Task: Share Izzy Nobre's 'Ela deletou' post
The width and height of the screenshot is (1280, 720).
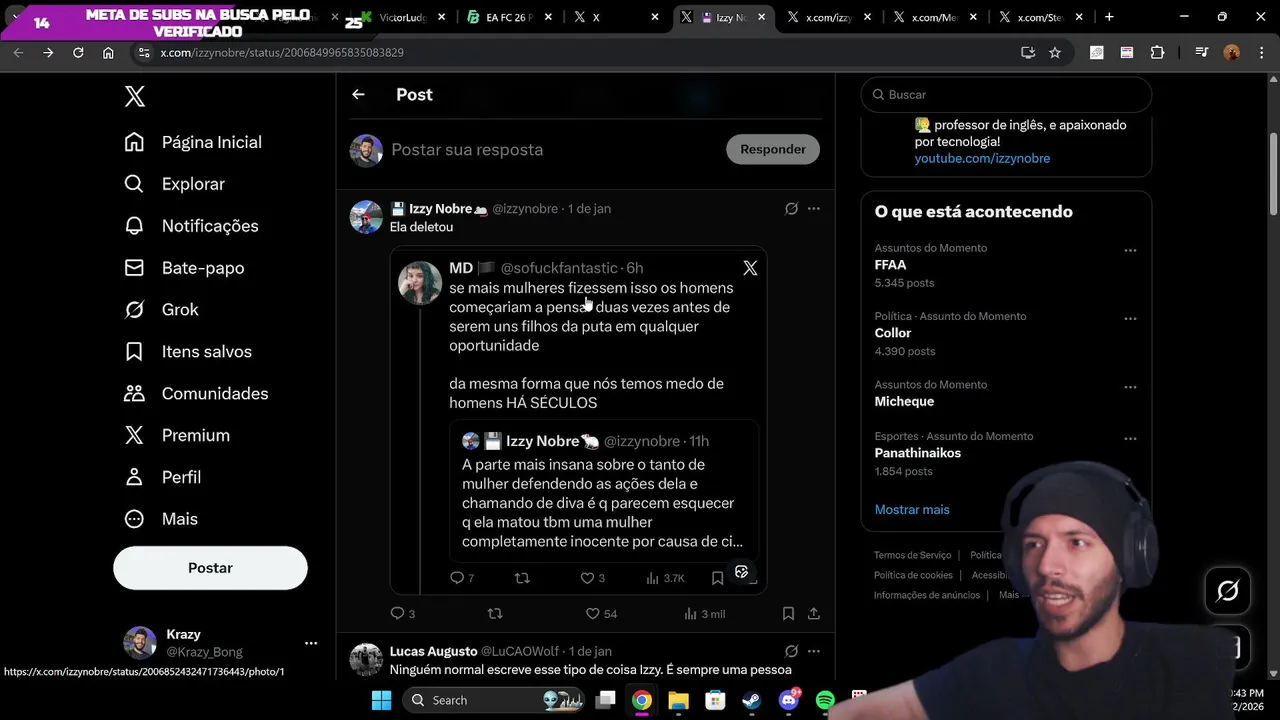Action: coord(814,613)
